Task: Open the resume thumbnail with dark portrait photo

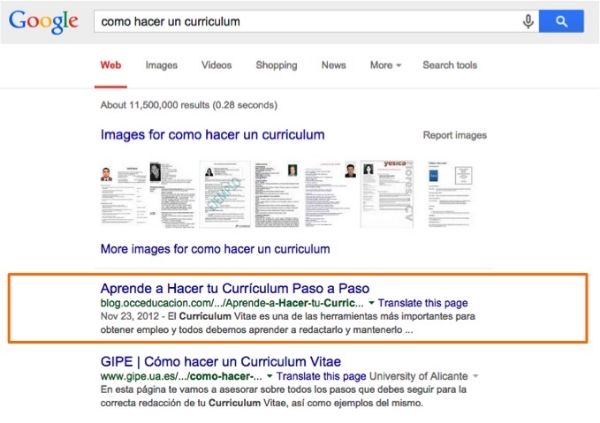Action: tap(172, 194)
